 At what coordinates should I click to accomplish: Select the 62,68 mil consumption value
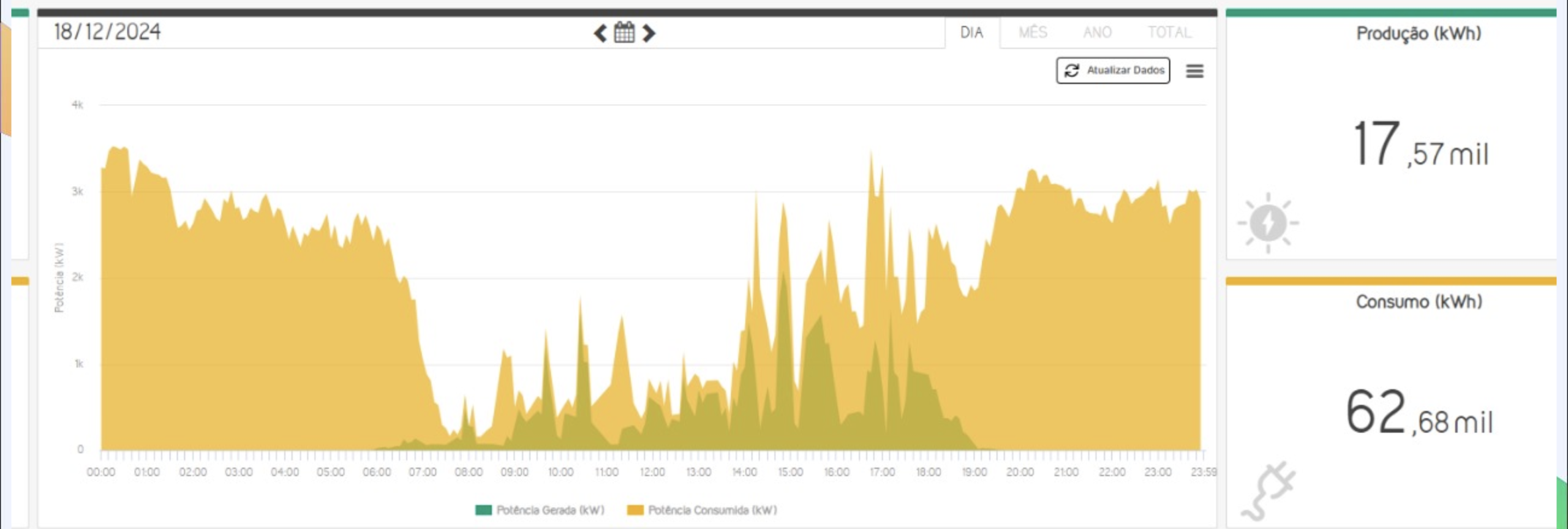[x=1419, y=413]
